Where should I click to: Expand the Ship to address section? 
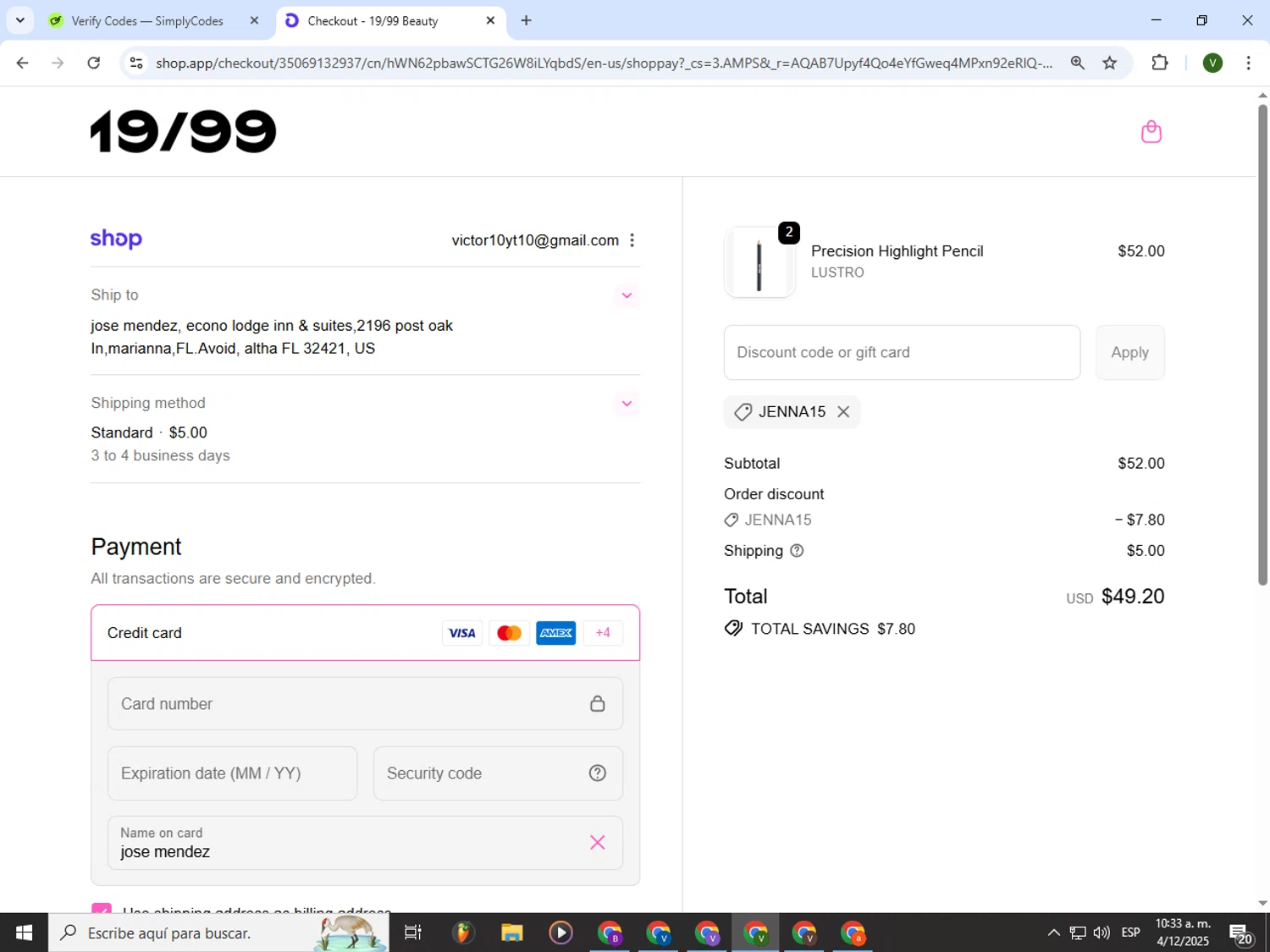pos(627,295)
